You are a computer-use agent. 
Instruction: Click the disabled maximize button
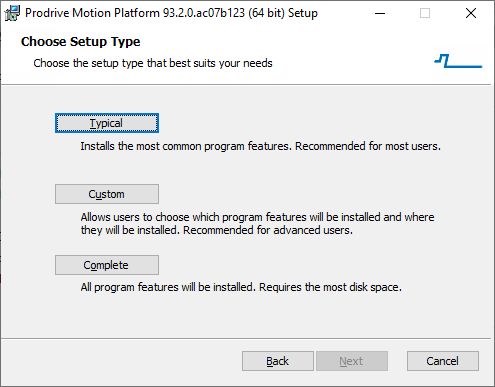pyautogui.click(x=425, y=13)
